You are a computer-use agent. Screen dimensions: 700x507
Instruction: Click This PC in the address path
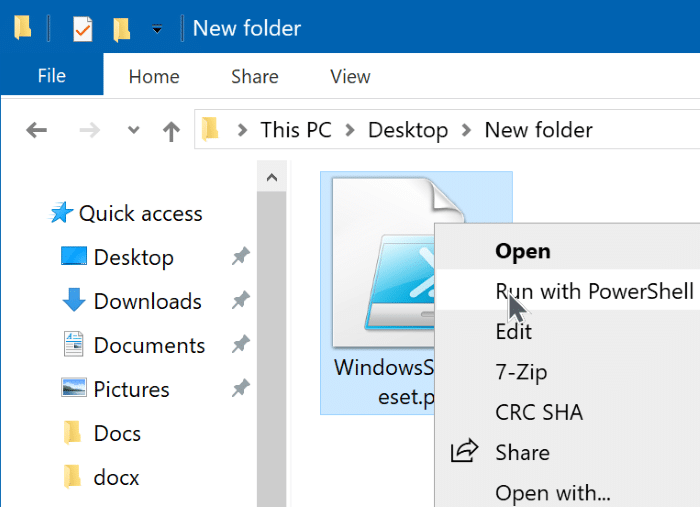(x=296, y=130)
